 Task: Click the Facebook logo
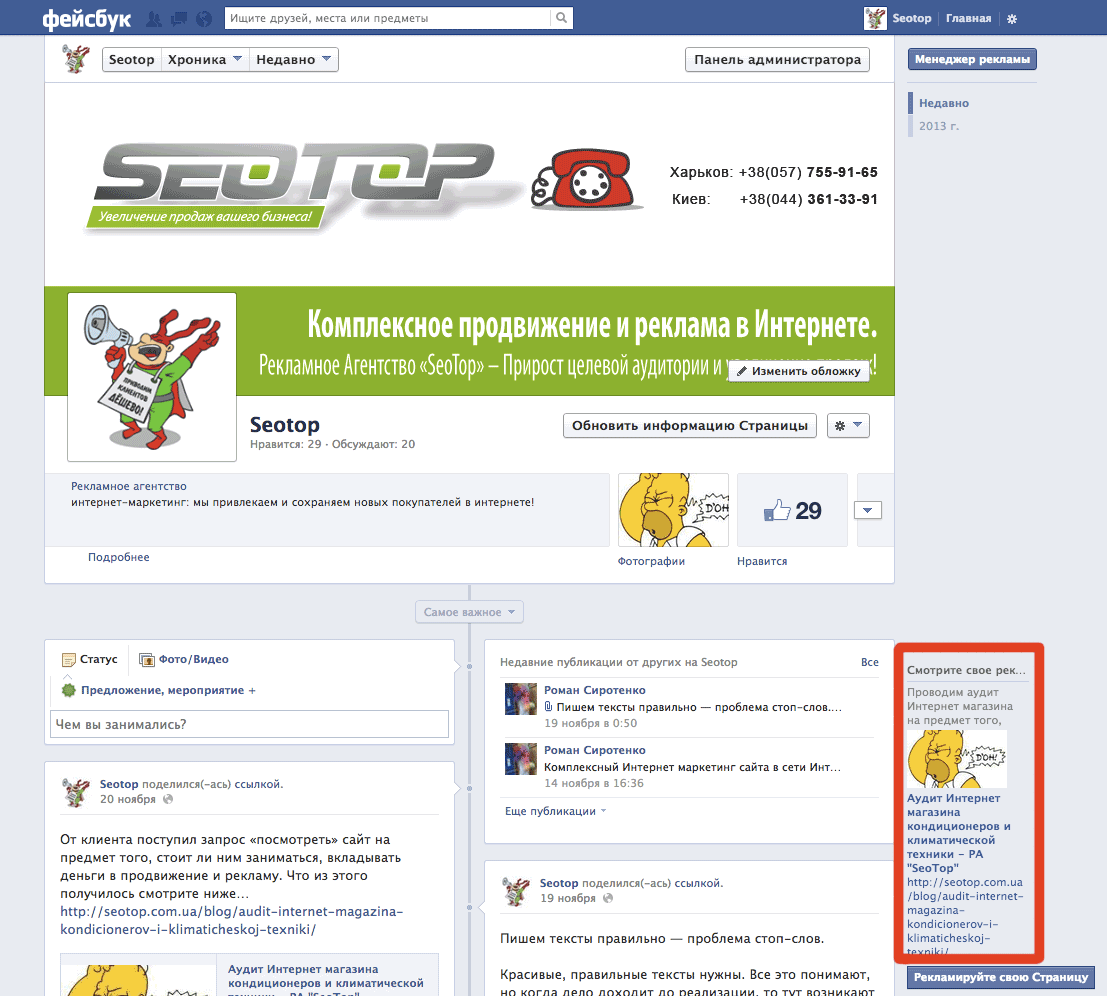pyautogui.click(x=86, y=18)
